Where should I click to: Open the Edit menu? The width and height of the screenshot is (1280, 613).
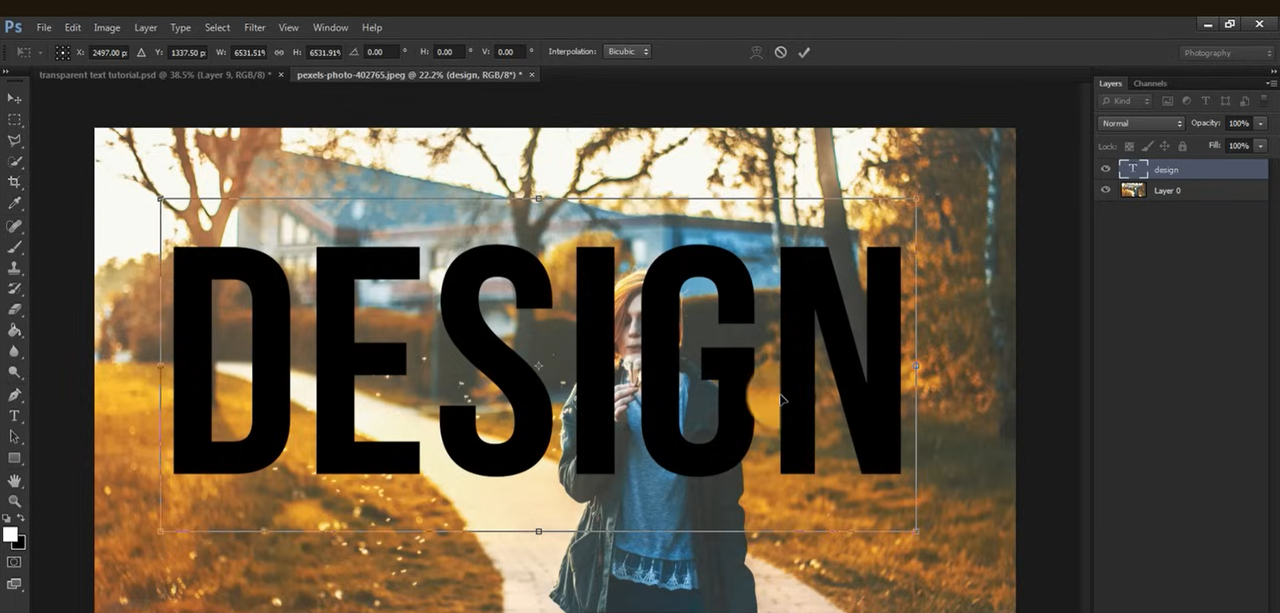[73, 27]
